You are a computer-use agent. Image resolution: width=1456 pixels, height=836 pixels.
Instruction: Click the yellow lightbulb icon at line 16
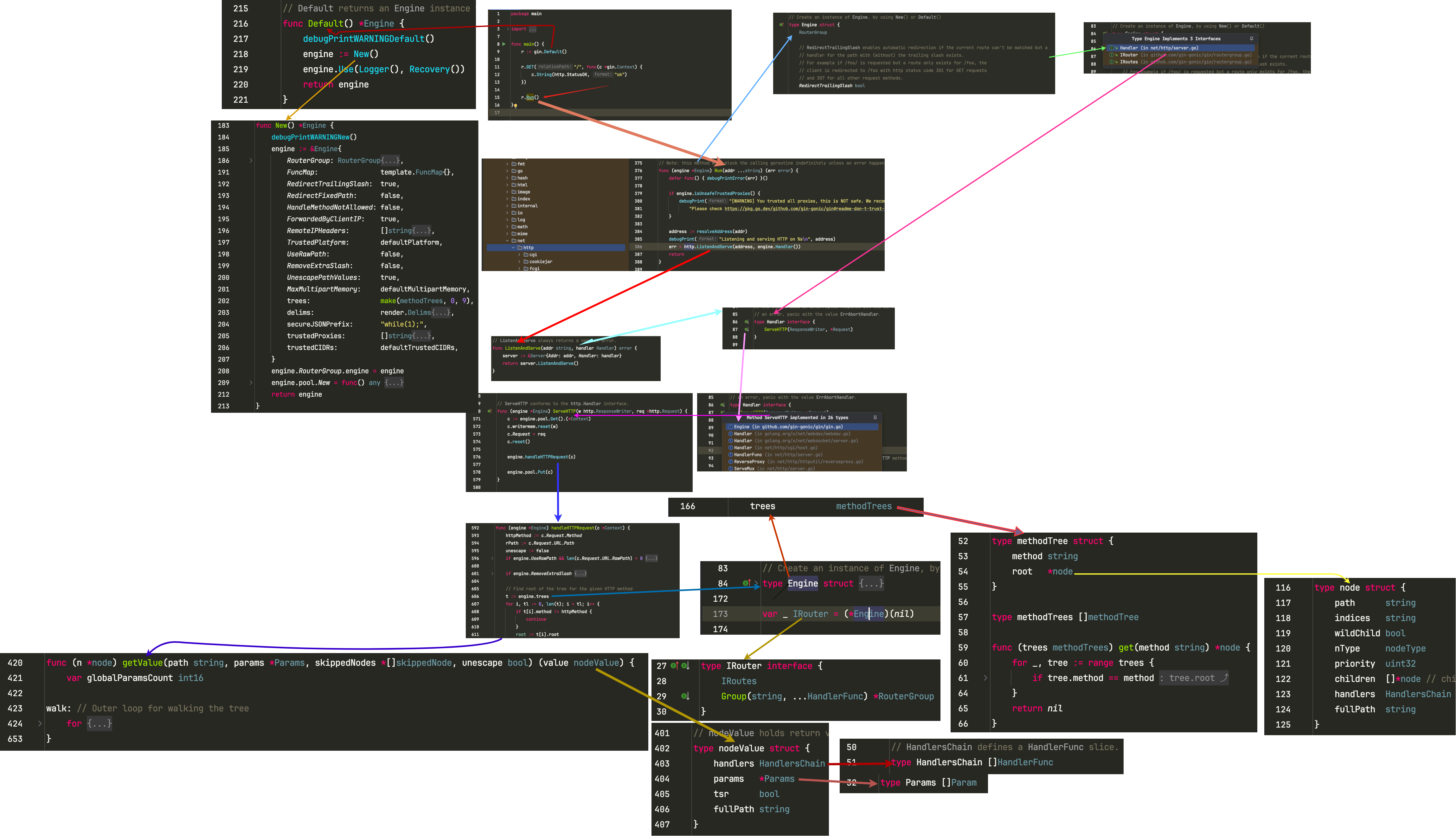tap(515, 106)
